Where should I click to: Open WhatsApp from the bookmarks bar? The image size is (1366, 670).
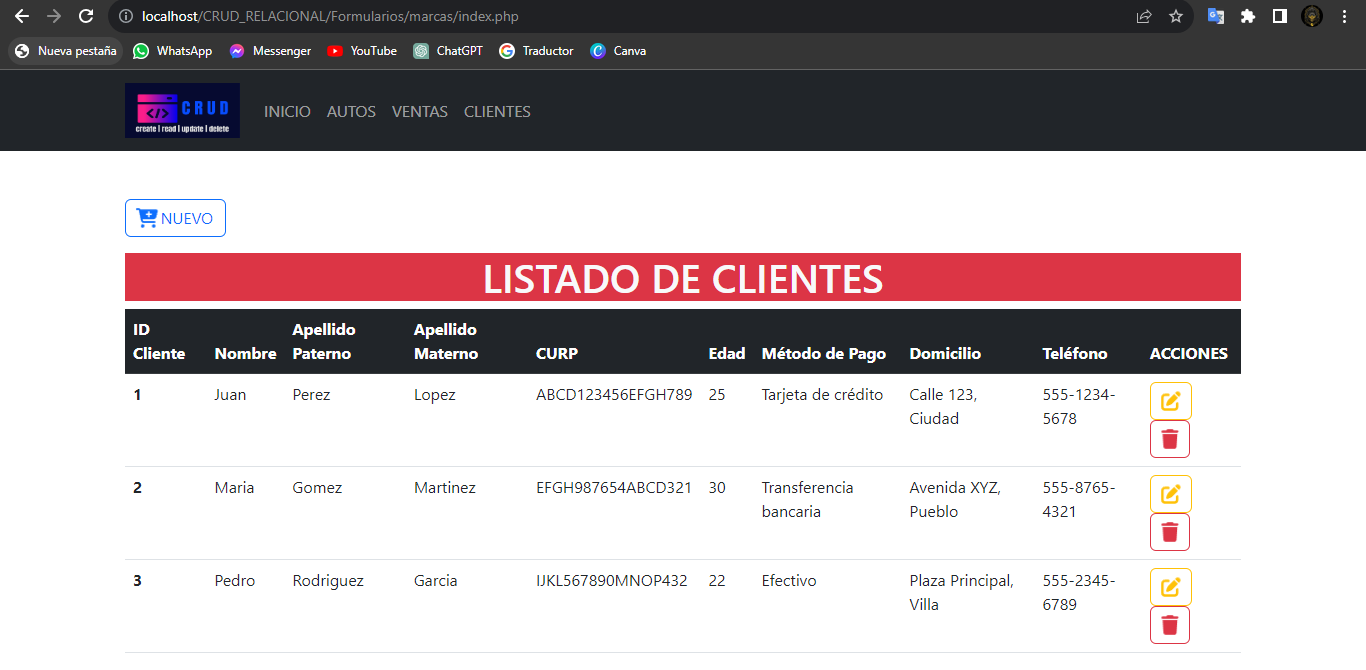[x=172, y=50]
